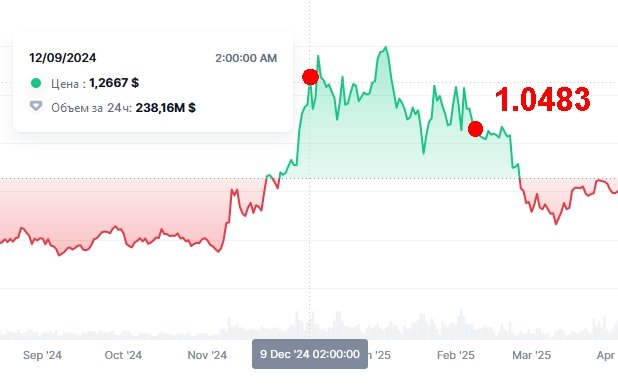
Task: Click the 9 Dec '24 02:00:00 date label
Action: coord(310,354)
